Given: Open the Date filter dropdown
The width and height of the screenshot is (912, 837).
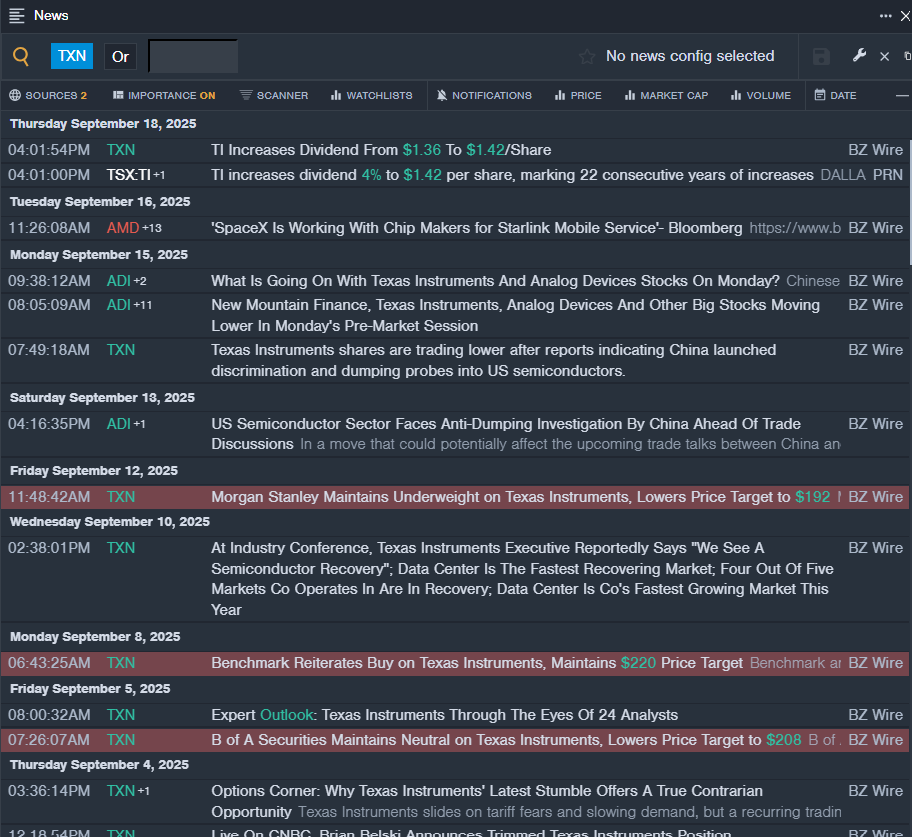Looking at the screenshot, I should (x=835, y=96).
